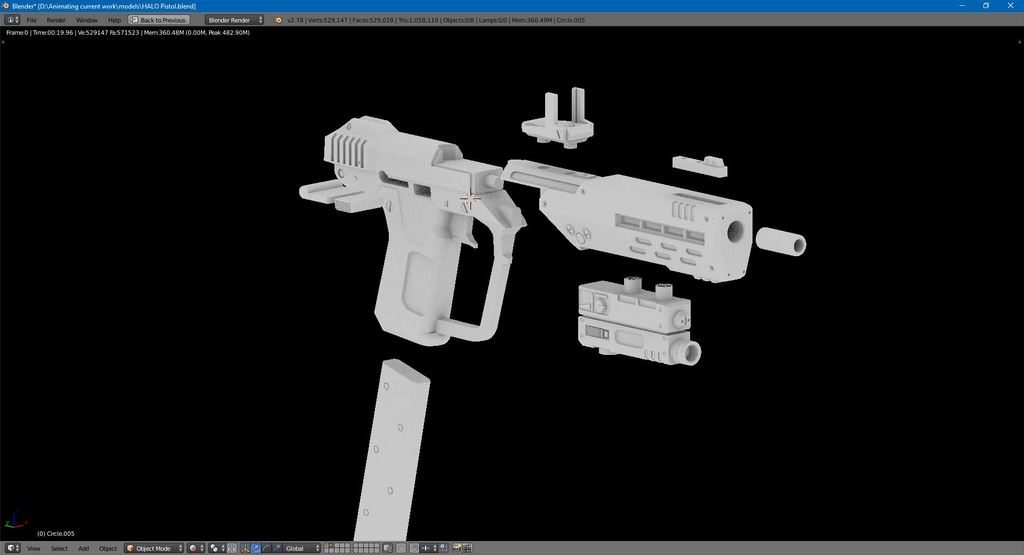
Task: Open the Info editor type selector icon
Action: (x=12, y=20)
